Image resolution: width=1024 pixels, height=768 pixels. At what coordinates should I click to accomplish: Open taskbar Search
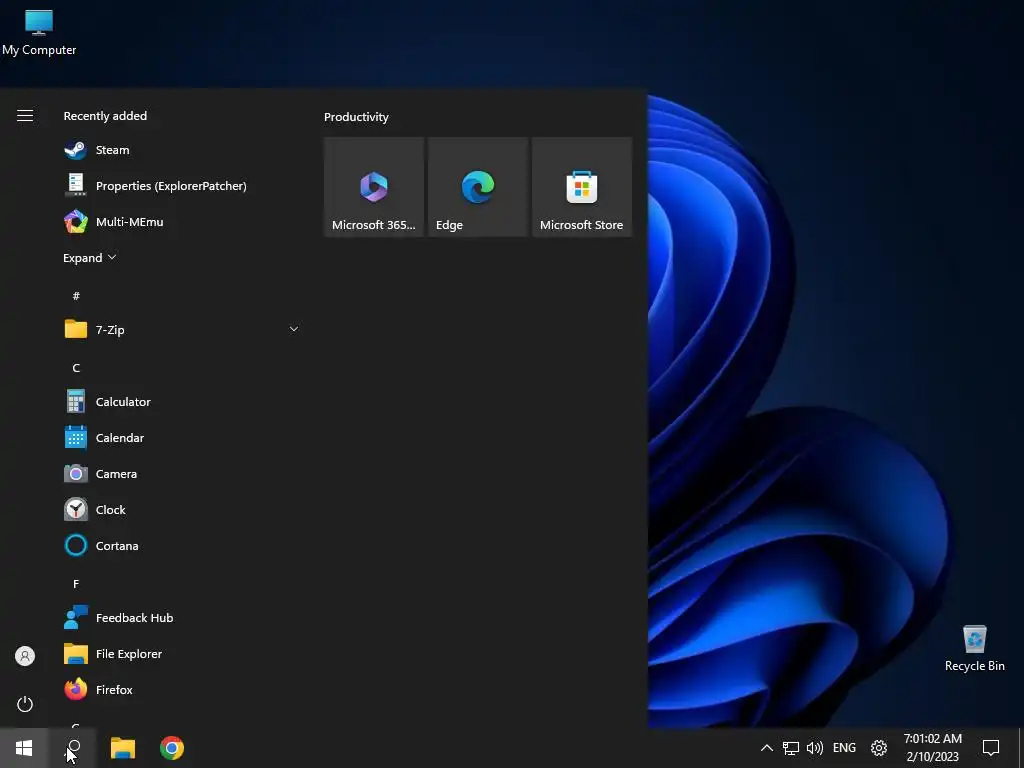click(74, 748)
